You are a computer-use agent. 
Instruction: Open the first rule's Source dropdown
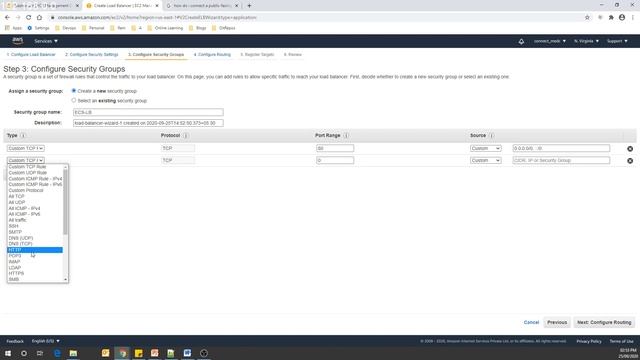(x=485, y=148)
